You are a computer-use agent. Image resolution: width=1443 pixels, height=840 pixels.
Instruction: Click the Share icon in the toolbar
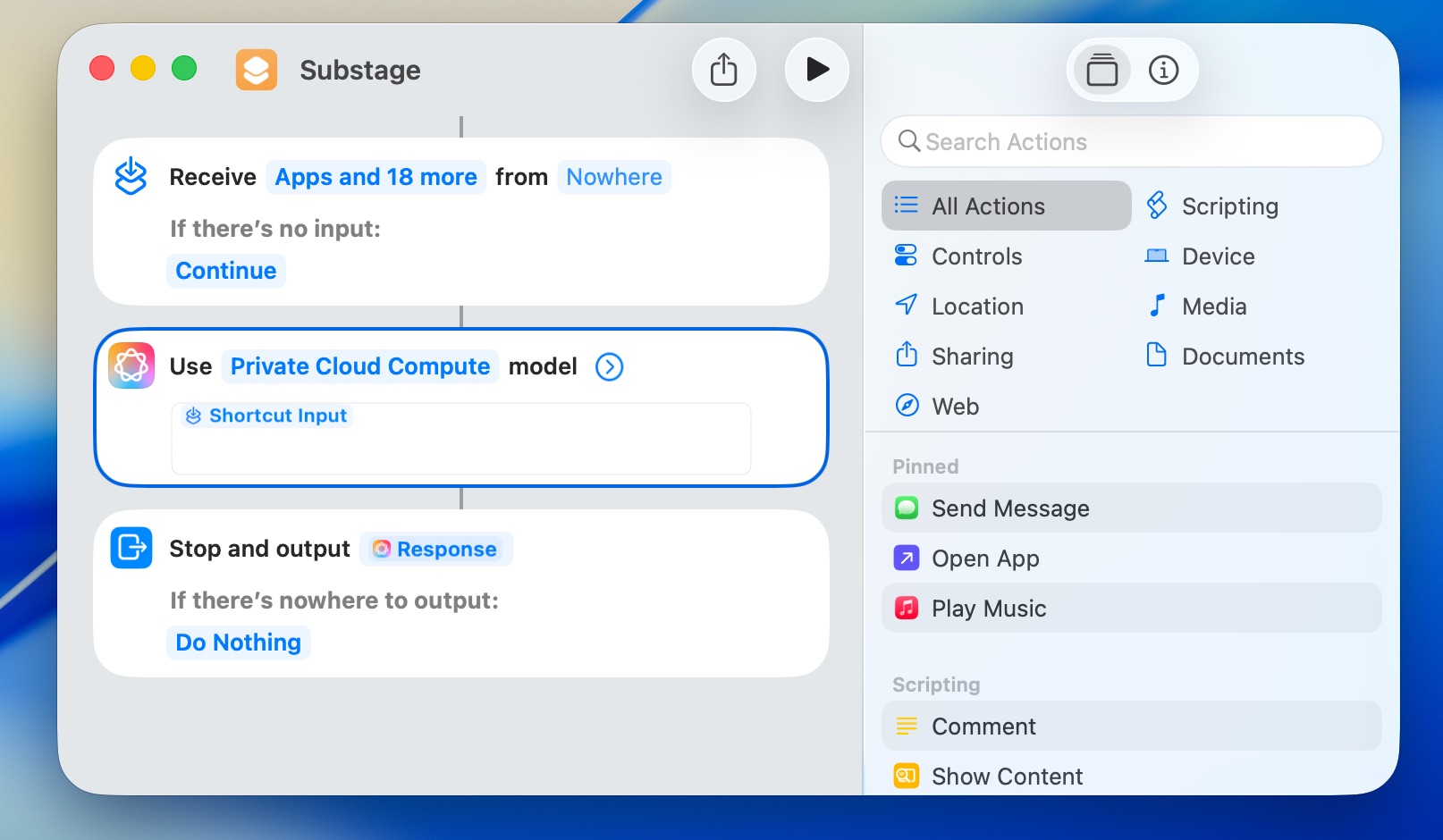(724, 69)
